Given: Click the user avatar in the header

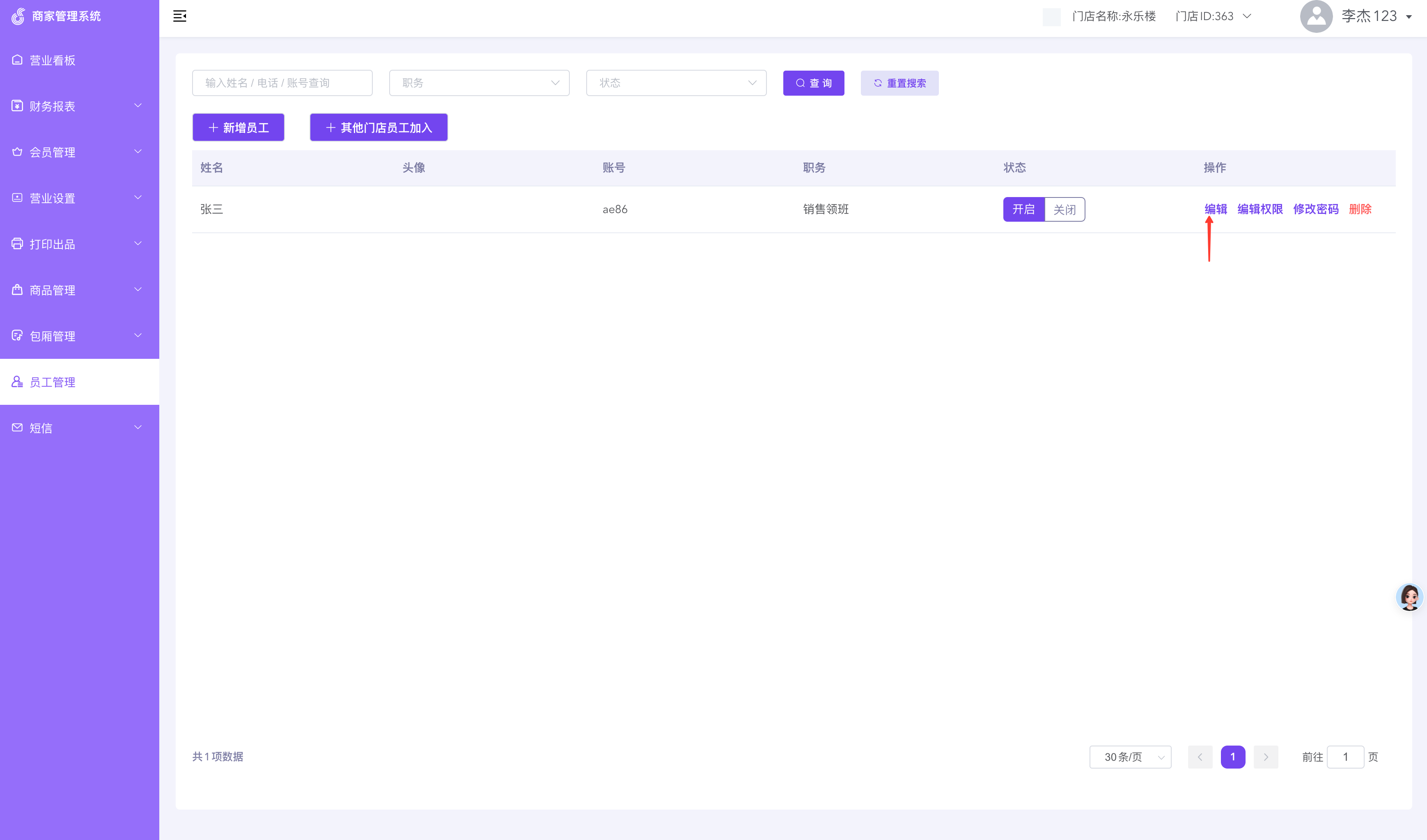Looking at the screenshot, I should (x=1316, y=16).
